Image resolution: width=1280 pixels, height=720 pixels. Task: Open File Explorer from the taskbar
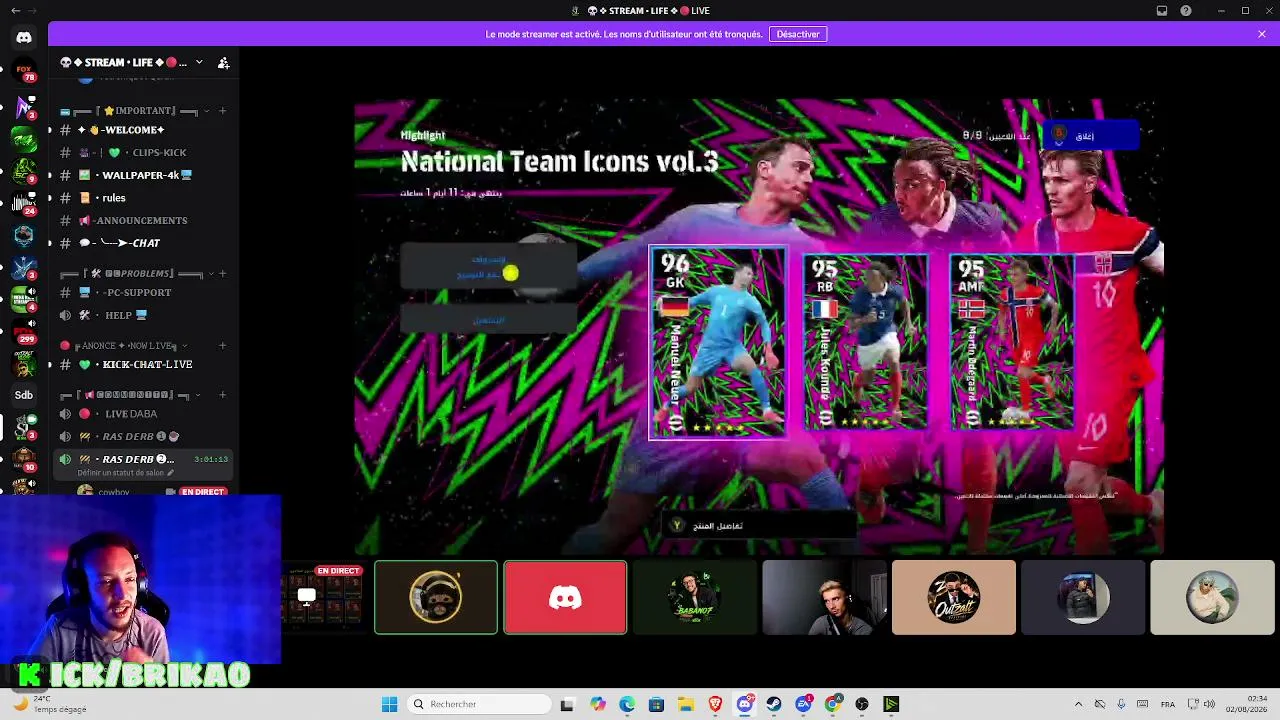click(x=686, y=704)
